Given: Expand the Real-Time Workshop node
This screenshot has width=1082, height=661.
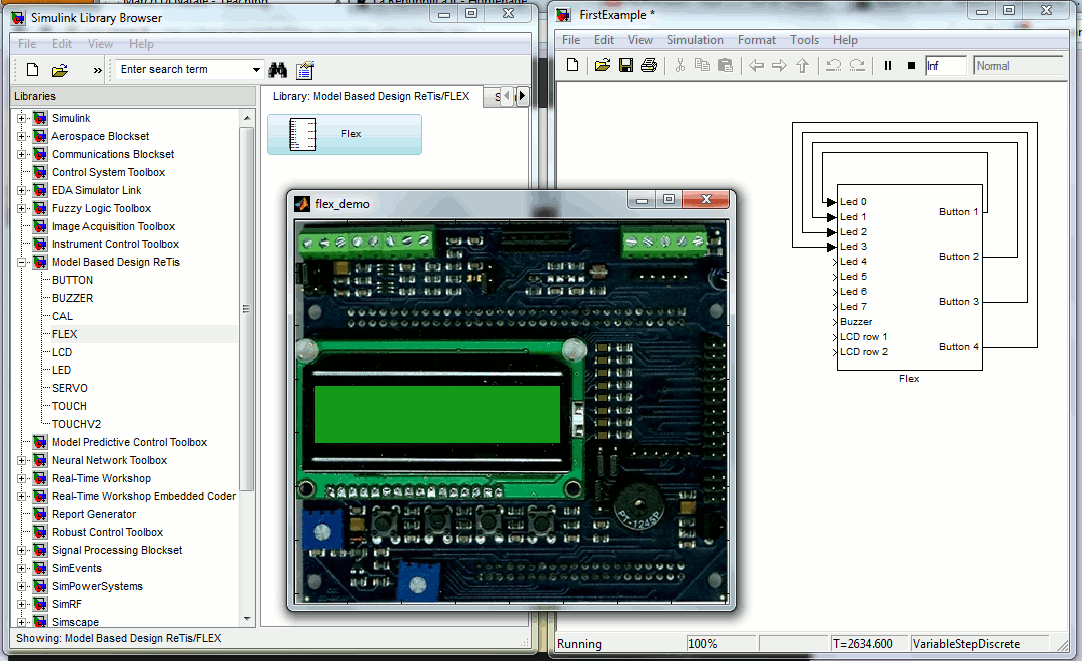Looking at the screenshot, I should [21, 478].
